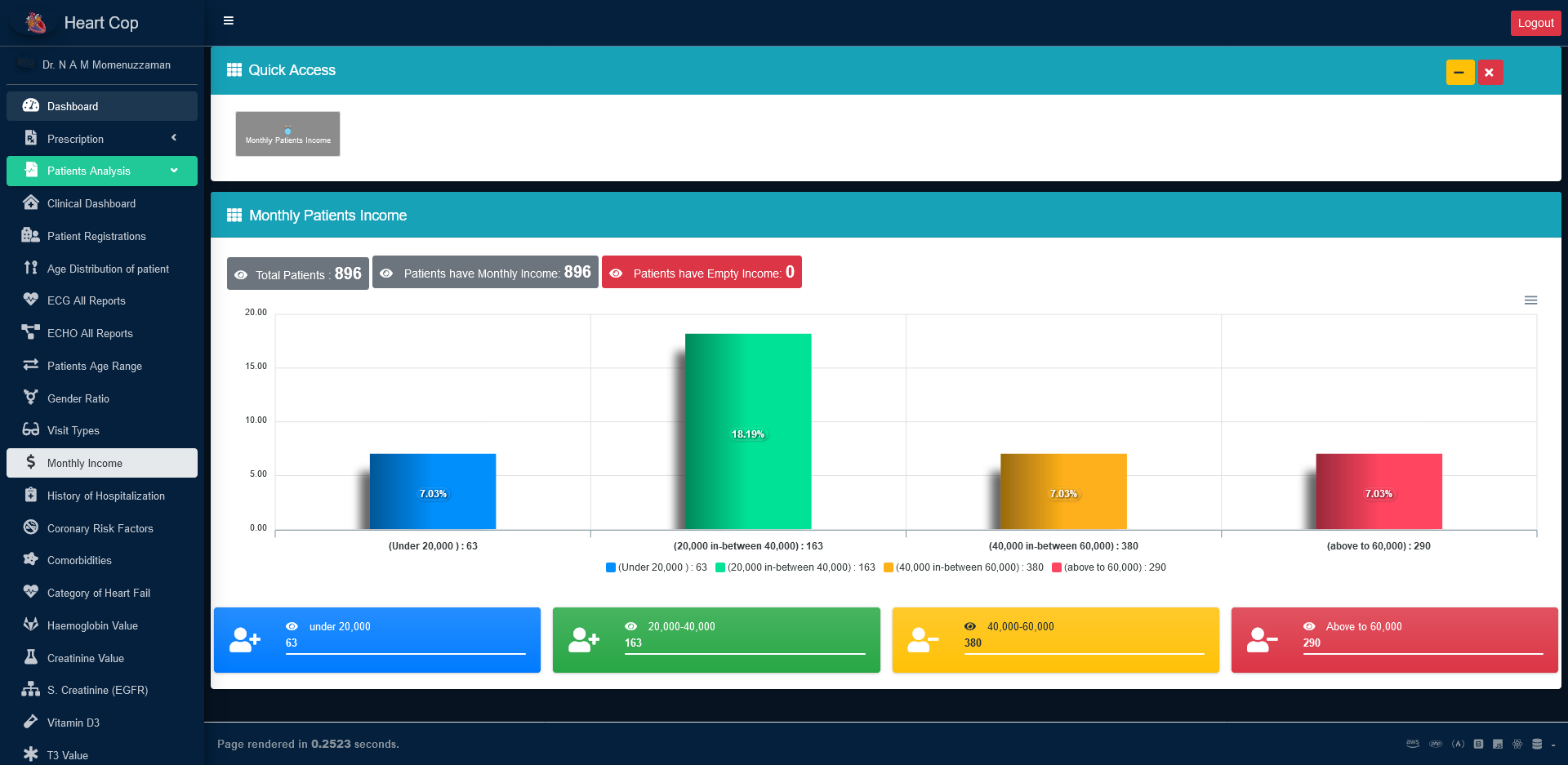Open the chart export menu icon
Screen dimensions: 1568x765
[1530, 300]
